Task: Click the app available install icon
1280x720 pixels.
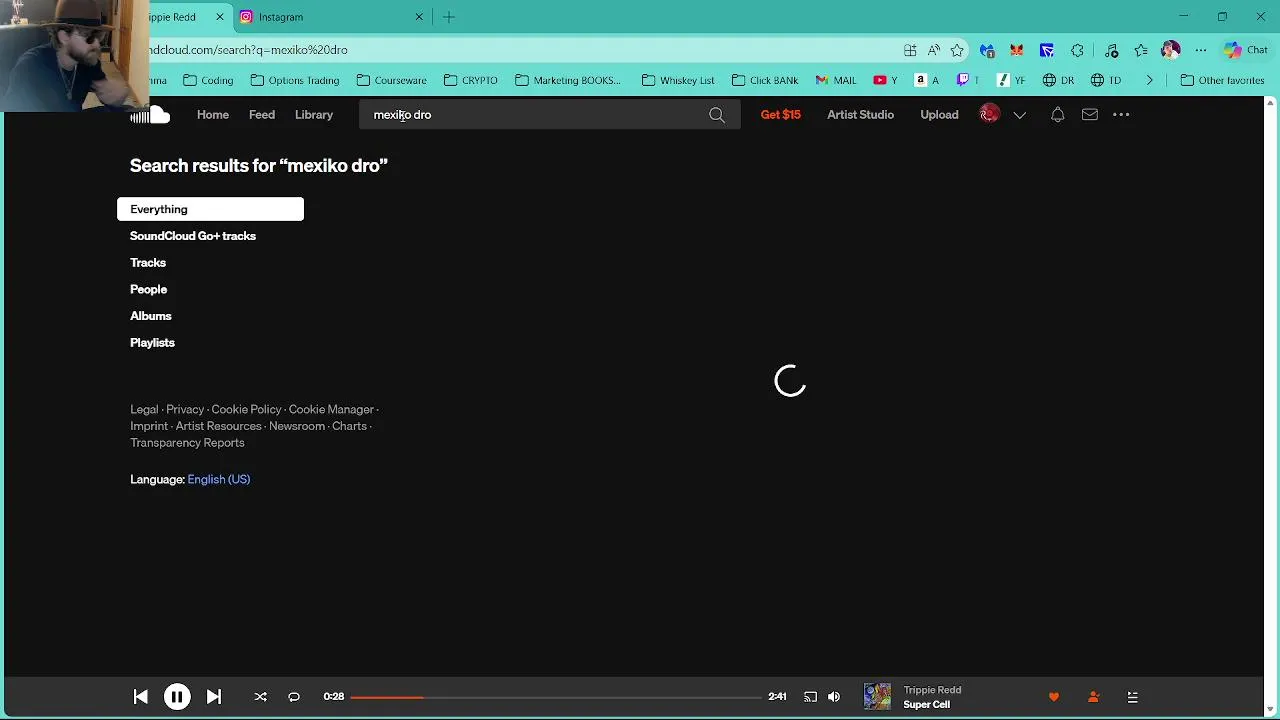Action: pos(910,50)
